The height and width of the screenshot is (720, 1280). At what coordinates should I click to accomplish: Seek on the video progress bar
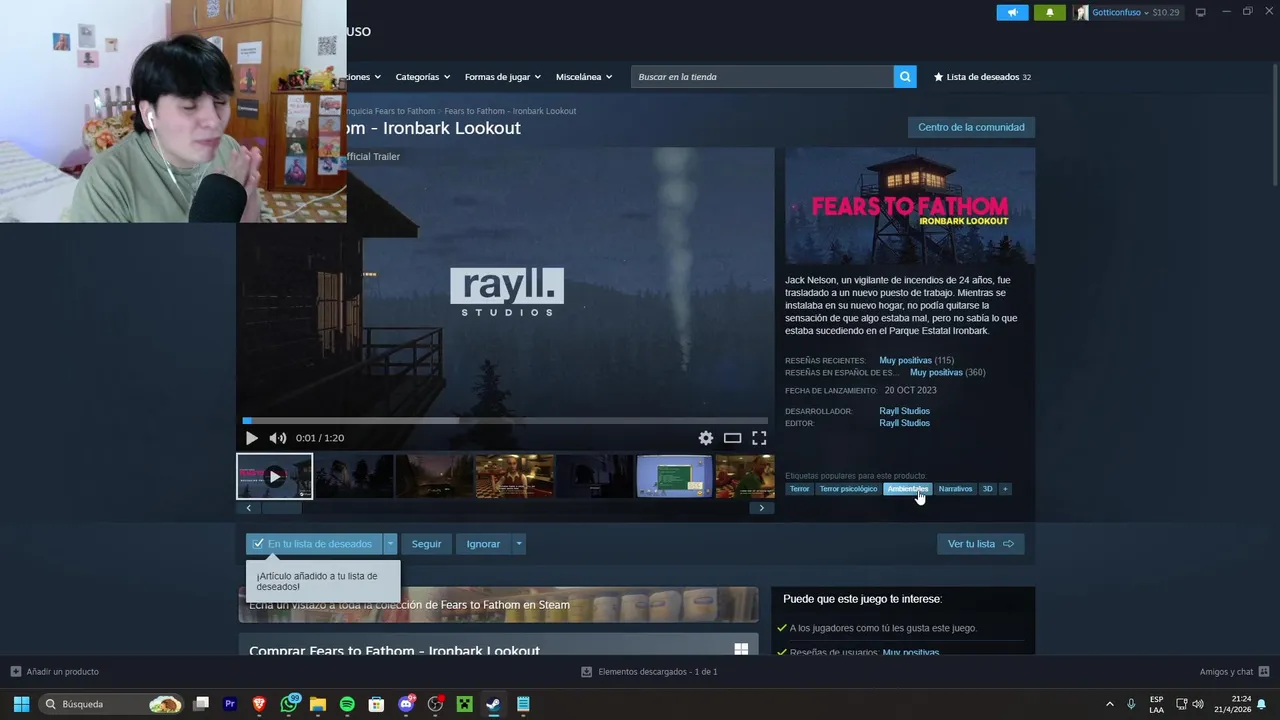tap(505, 421)
